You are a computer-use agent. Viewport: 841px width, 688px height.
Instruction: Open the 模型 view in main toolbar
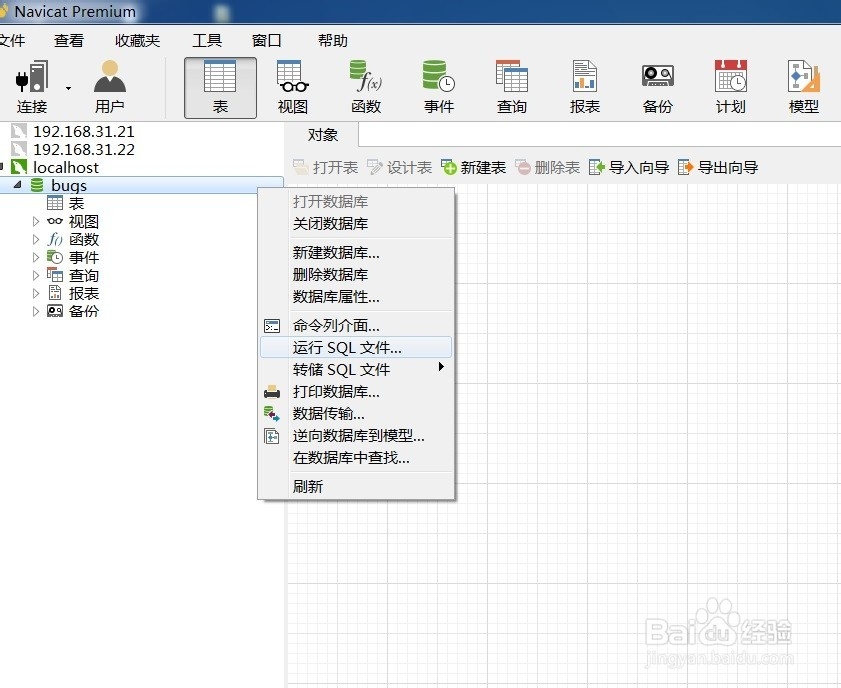(x=803, y=84)
